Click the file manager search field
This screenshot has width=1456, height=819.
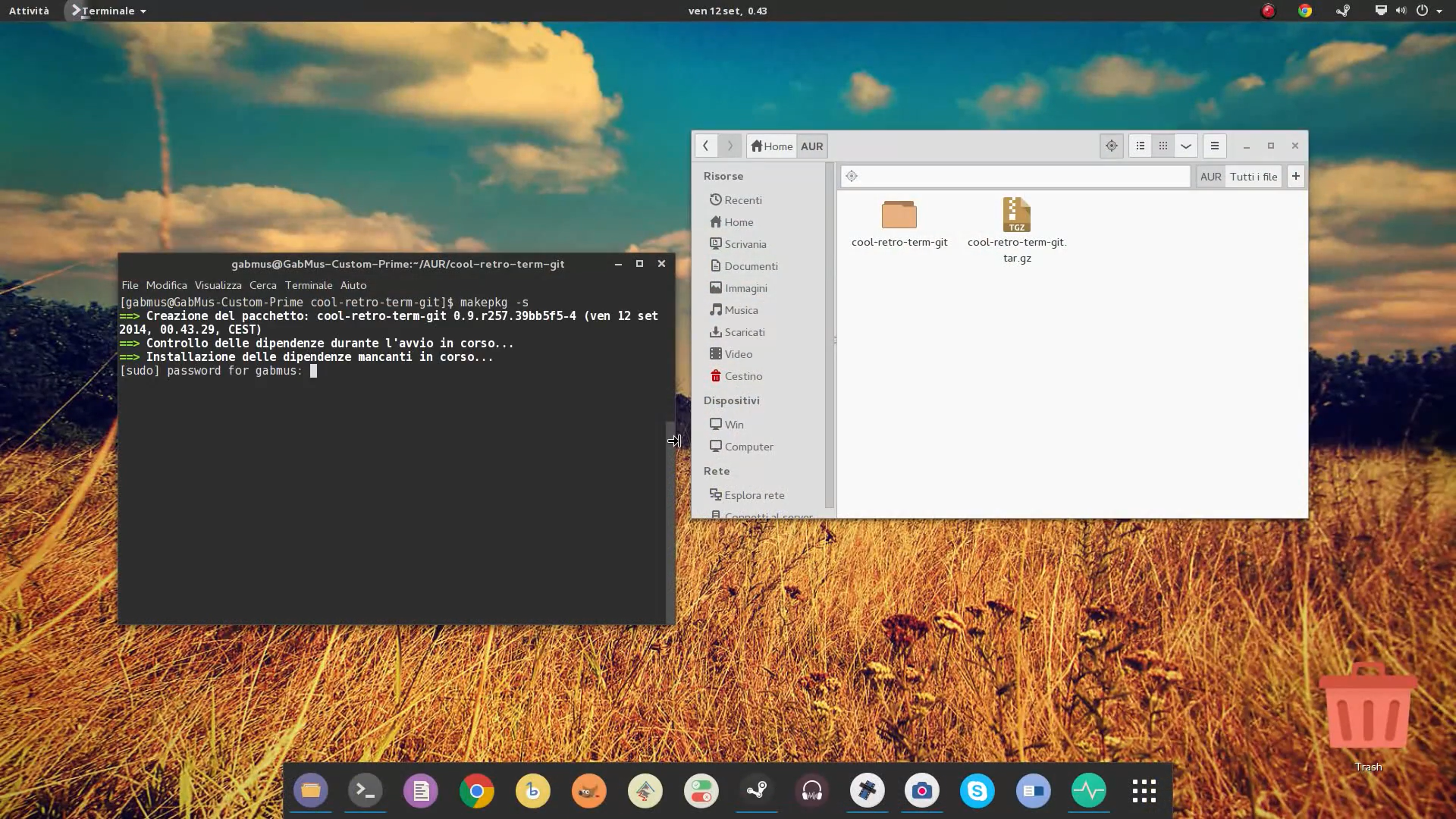click(1015, 177)
